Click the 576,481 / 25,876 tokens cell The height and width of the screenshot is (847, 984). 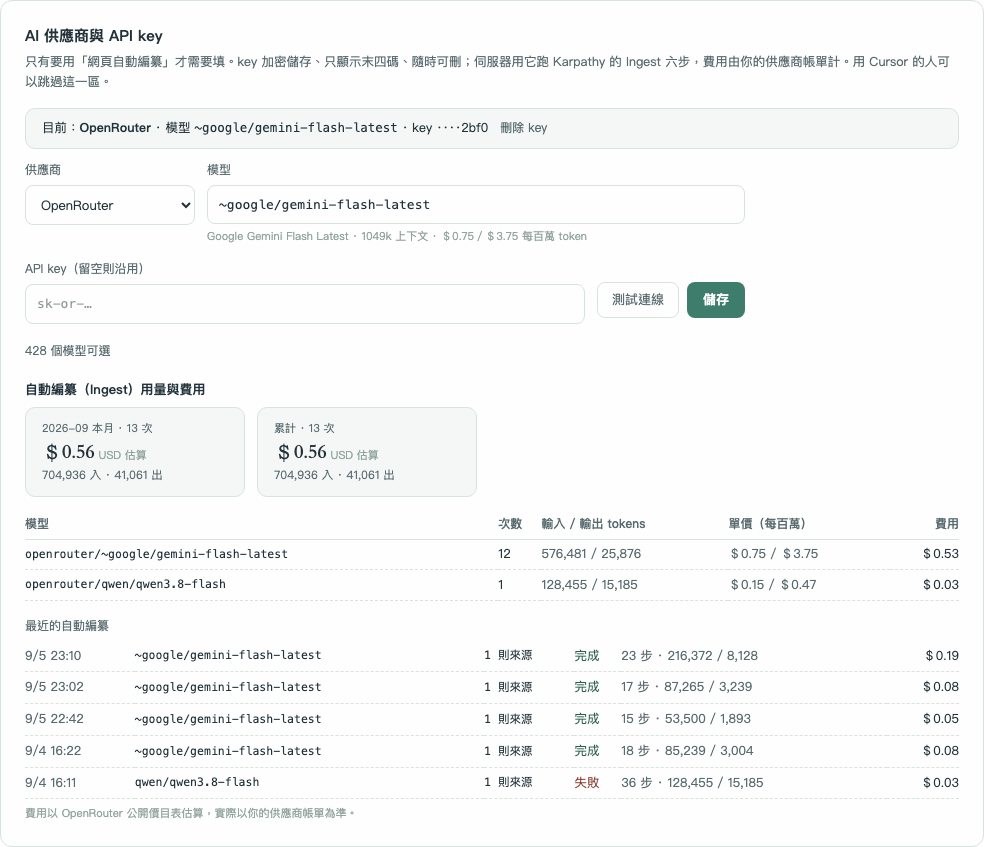(591, 554)
